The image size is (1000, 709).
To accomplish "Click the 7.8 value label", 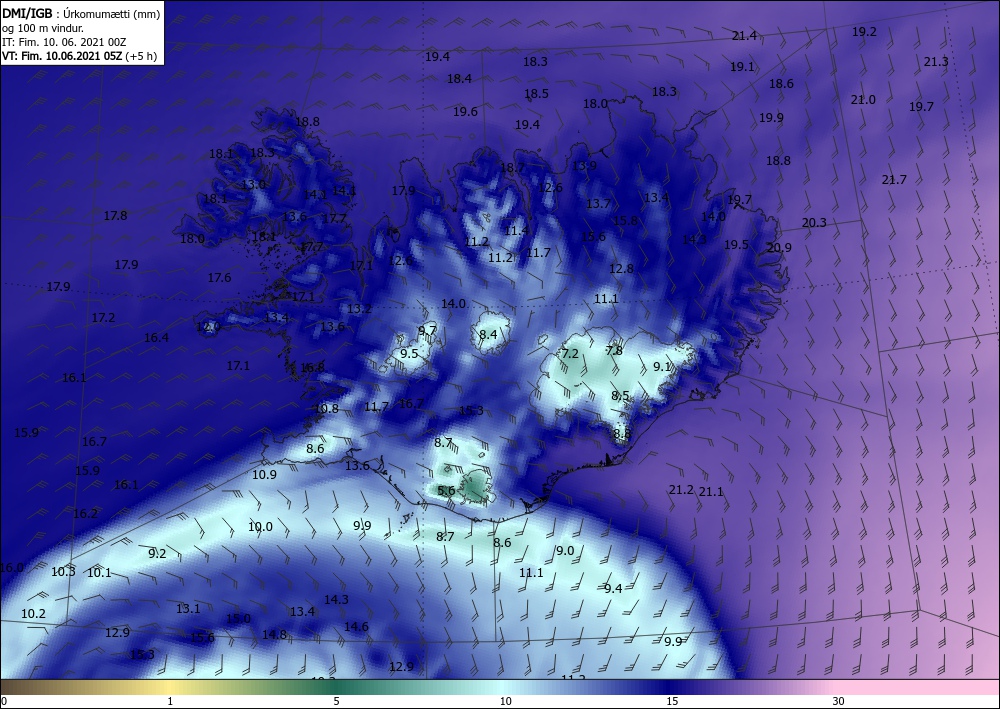I will 614,351.
